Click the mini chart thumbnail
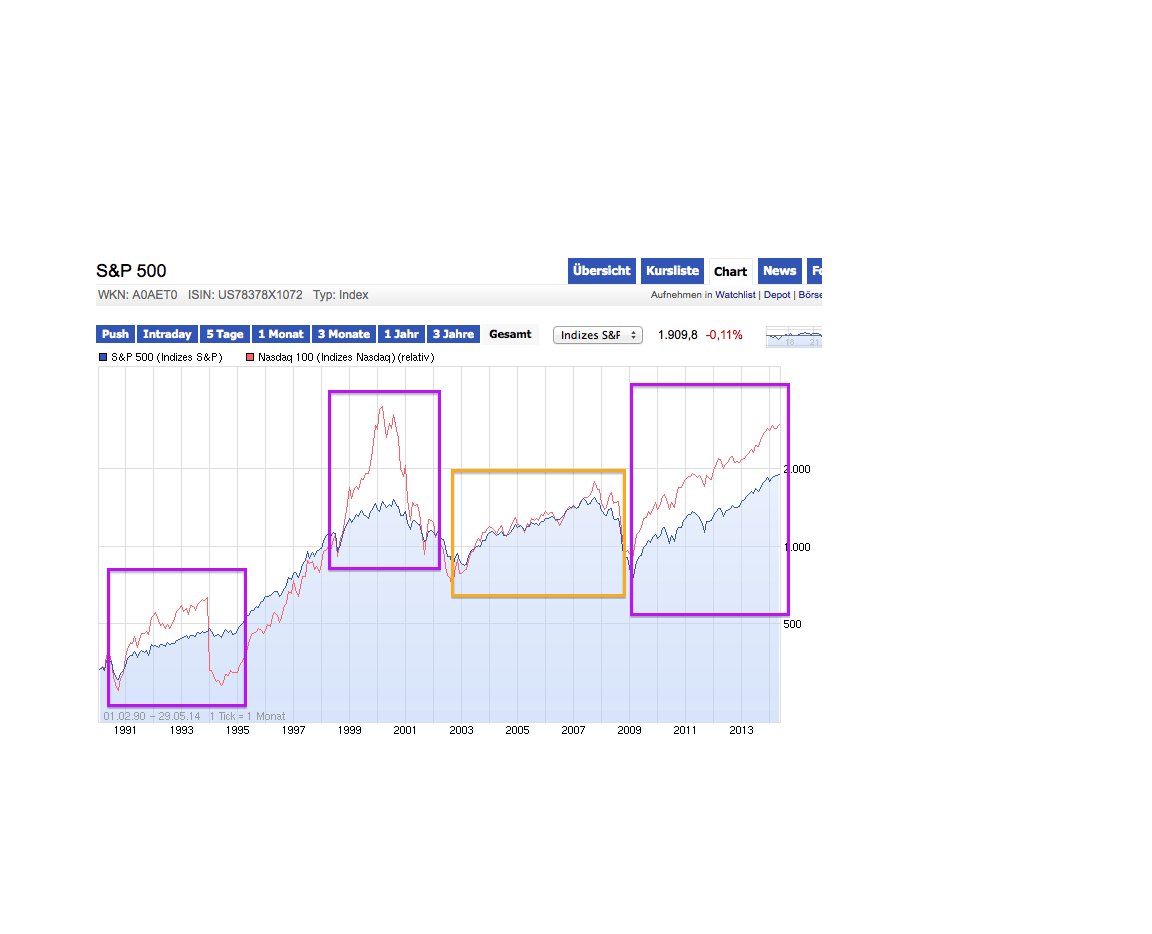 (x=793, y=337)
